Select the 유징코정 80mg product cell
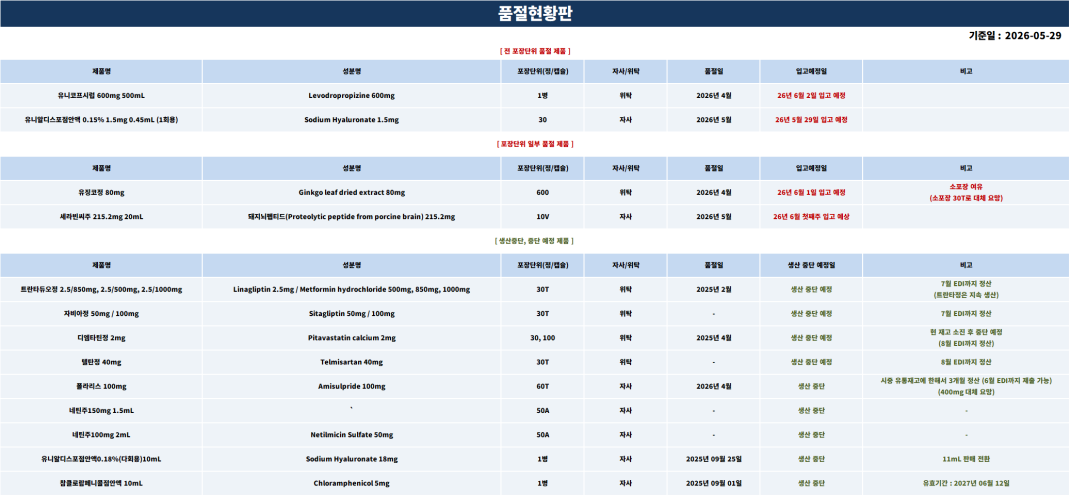This screenshot has height=496, width=1070. (101, 192)
